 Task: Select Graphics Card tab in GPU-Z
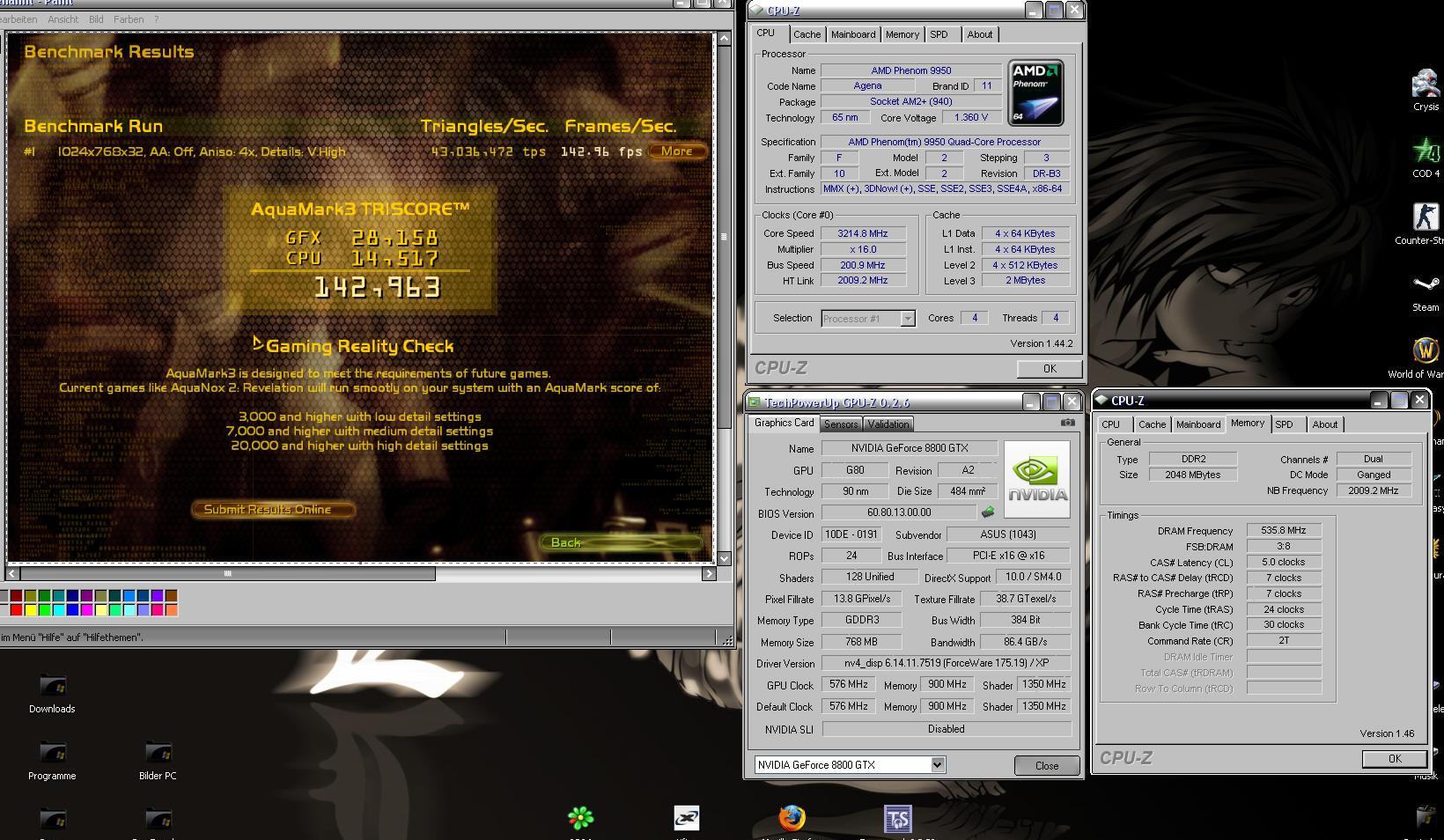coord(784,423)
